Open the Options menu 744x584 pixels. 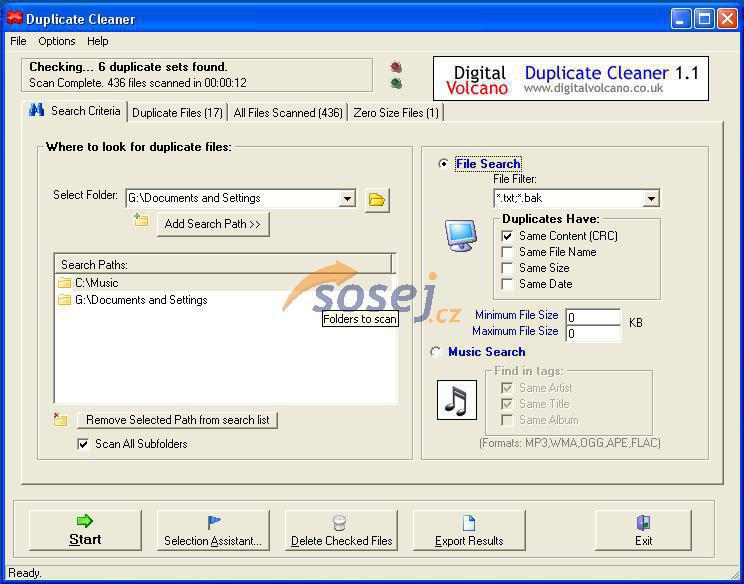(x=57, y=41)
